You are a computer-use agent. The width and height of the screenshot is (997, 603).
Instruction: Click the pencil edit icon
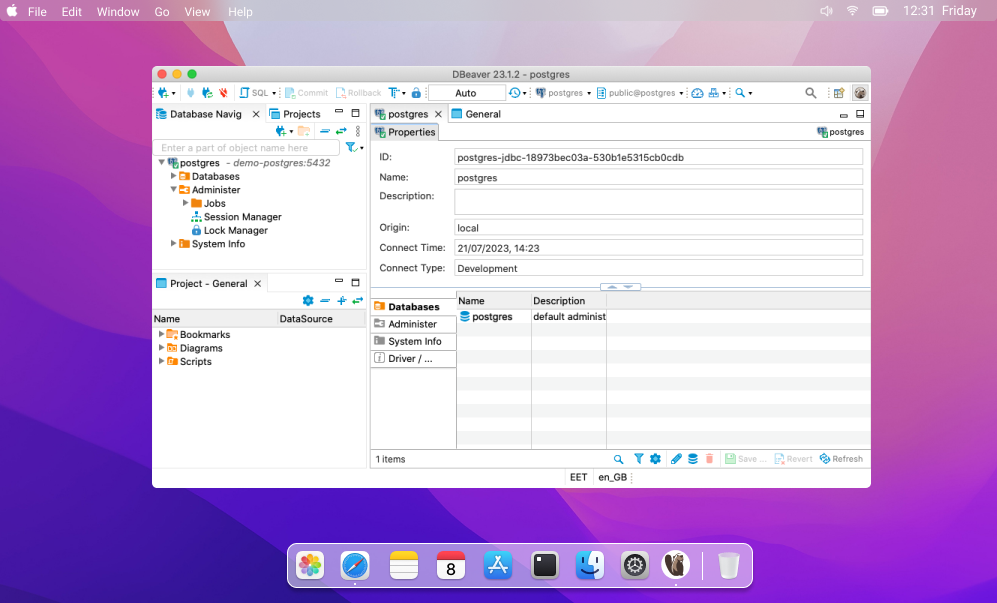(x=676, y=459)
